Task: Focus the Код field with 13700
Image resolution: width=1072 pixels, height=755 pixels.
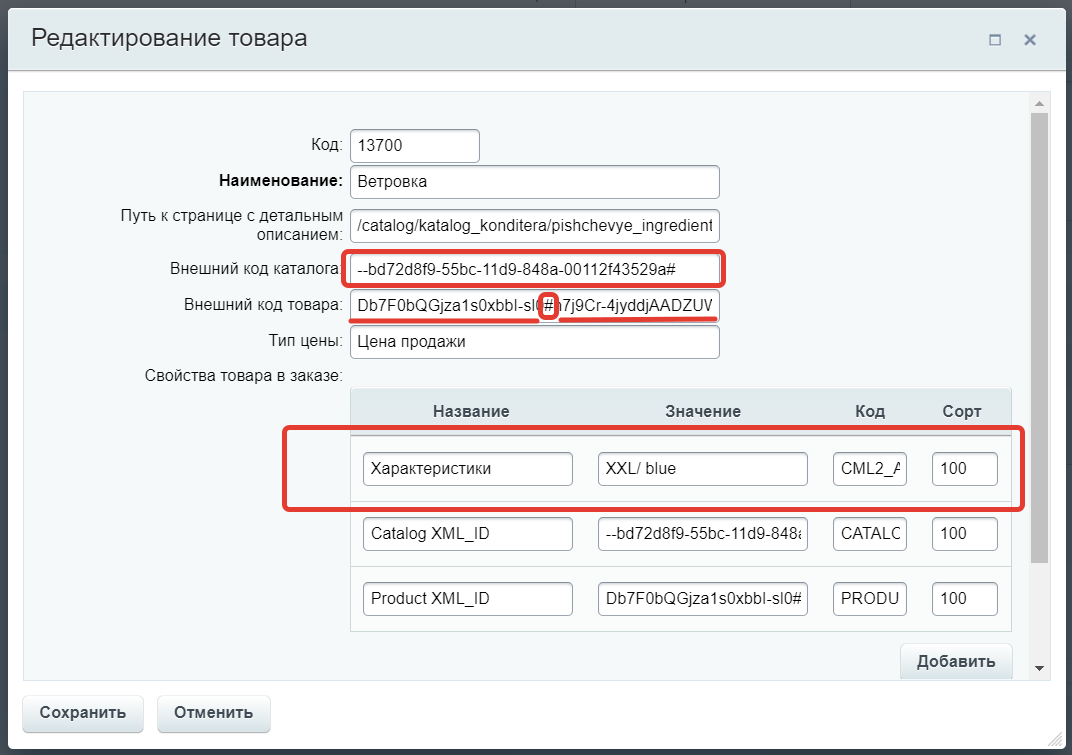Action: (414, 146)
